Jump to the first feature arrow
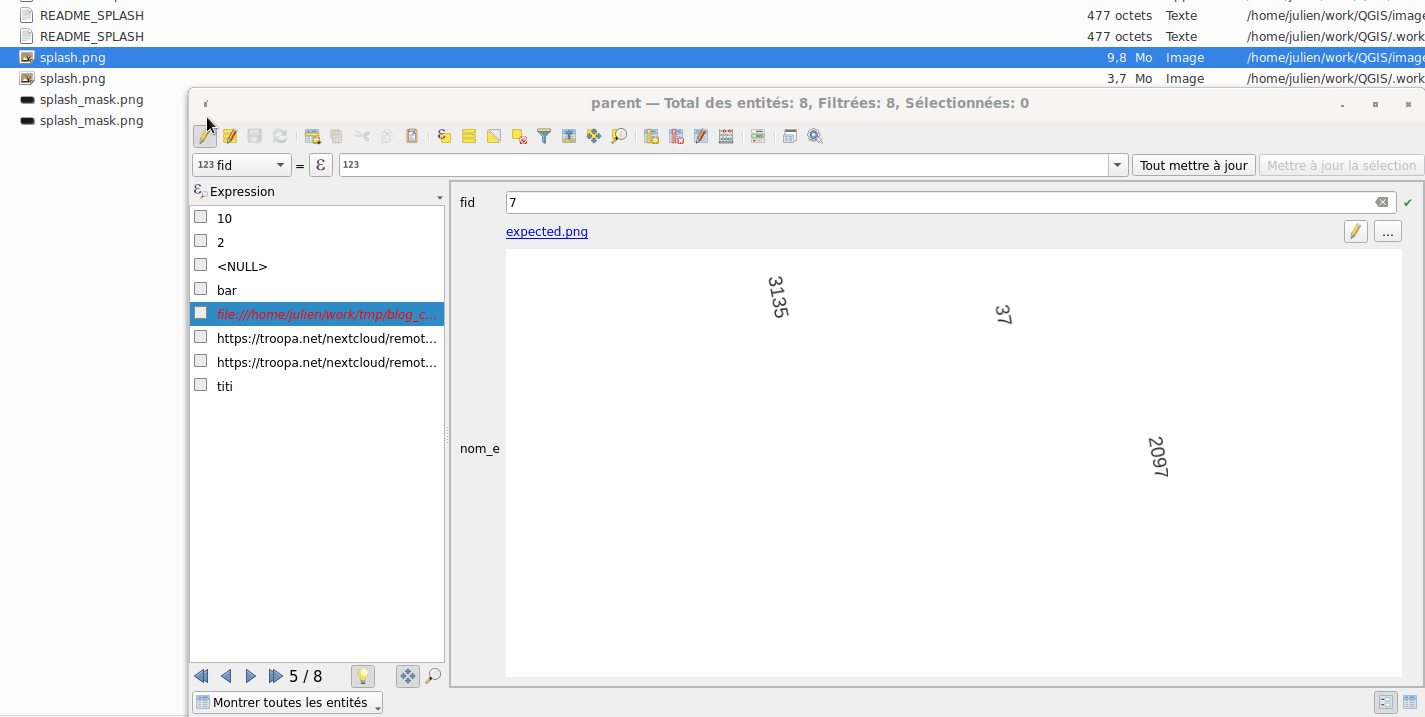Viewport: 1425px width, 717px height. tap(201, 676)
